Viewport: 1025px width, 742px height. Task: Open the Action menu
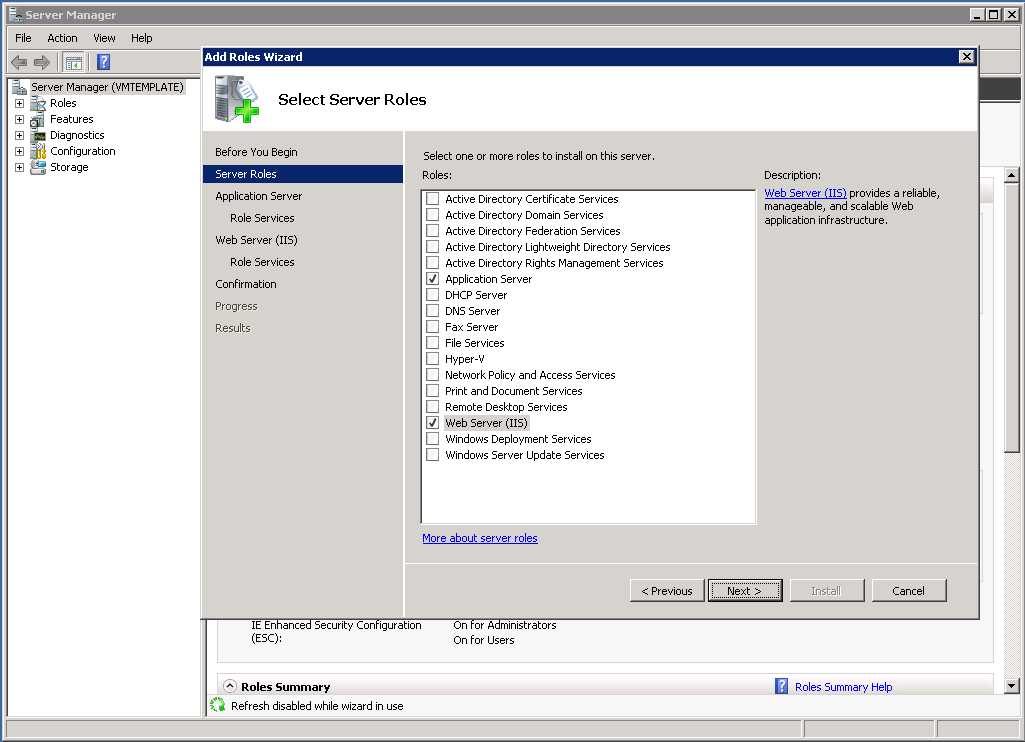62,38
